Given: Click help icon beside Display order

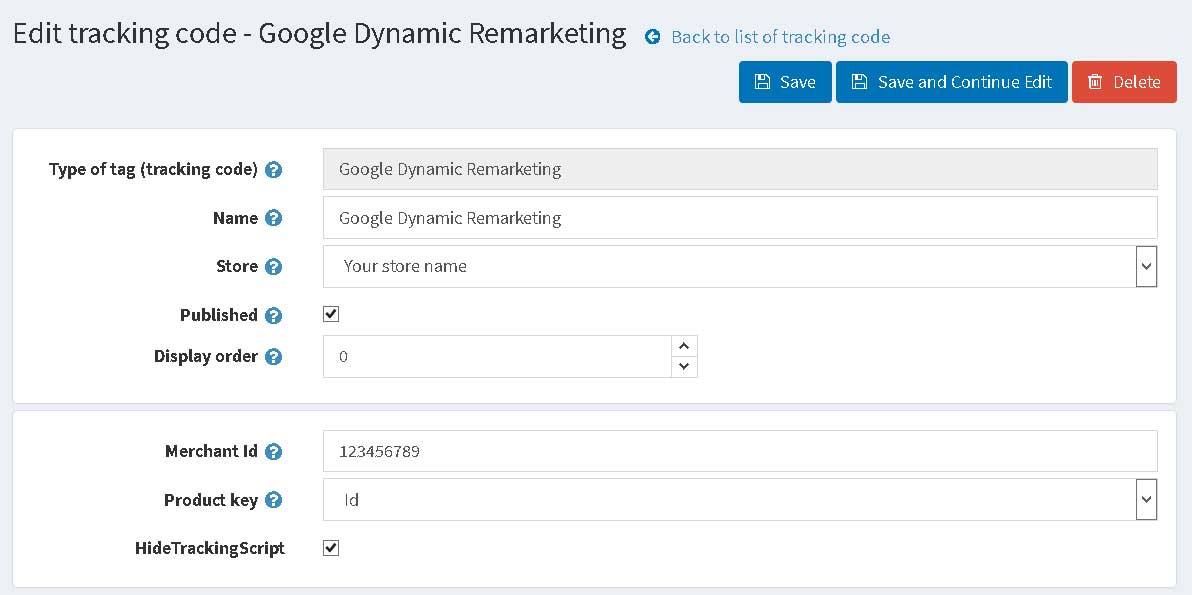Looking at the screenshot, I should point(274,356).
